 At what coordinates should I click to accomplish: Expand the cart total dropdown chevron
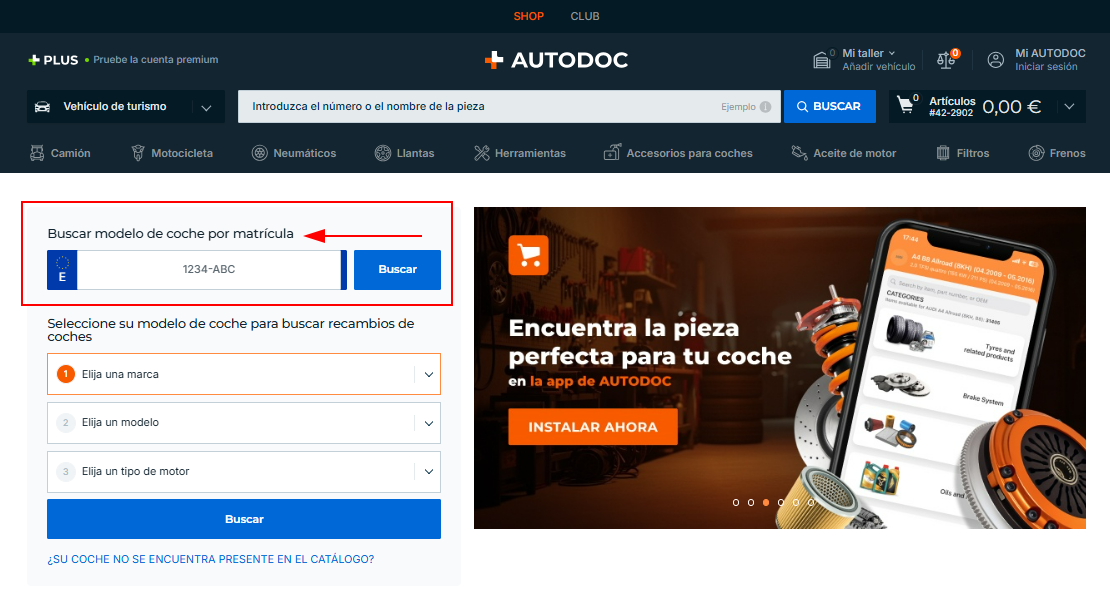[x=1069, y=106]
